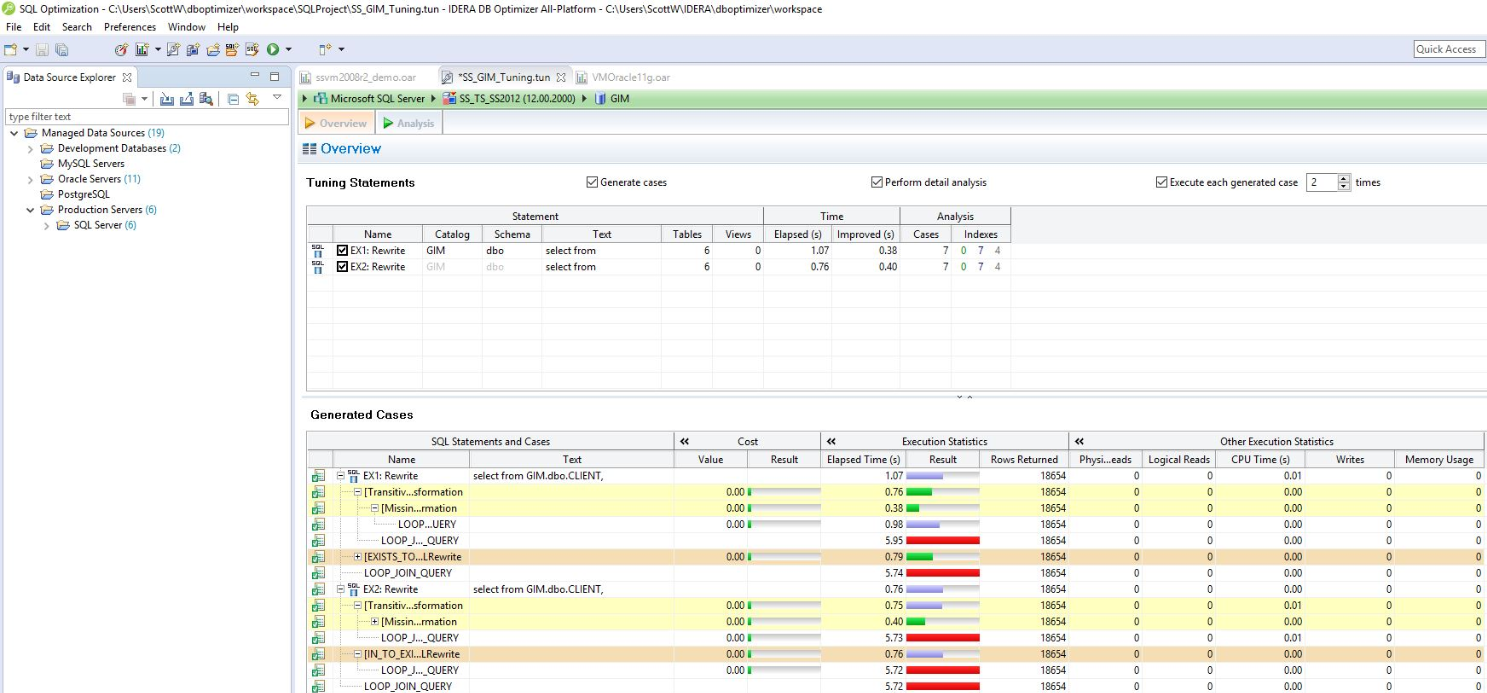Click the red bar for LOOP_JOIN_QUERY 5.95
Viewport: 1487px width, 693px height.
pyautogui.click(x=942, y=541)
